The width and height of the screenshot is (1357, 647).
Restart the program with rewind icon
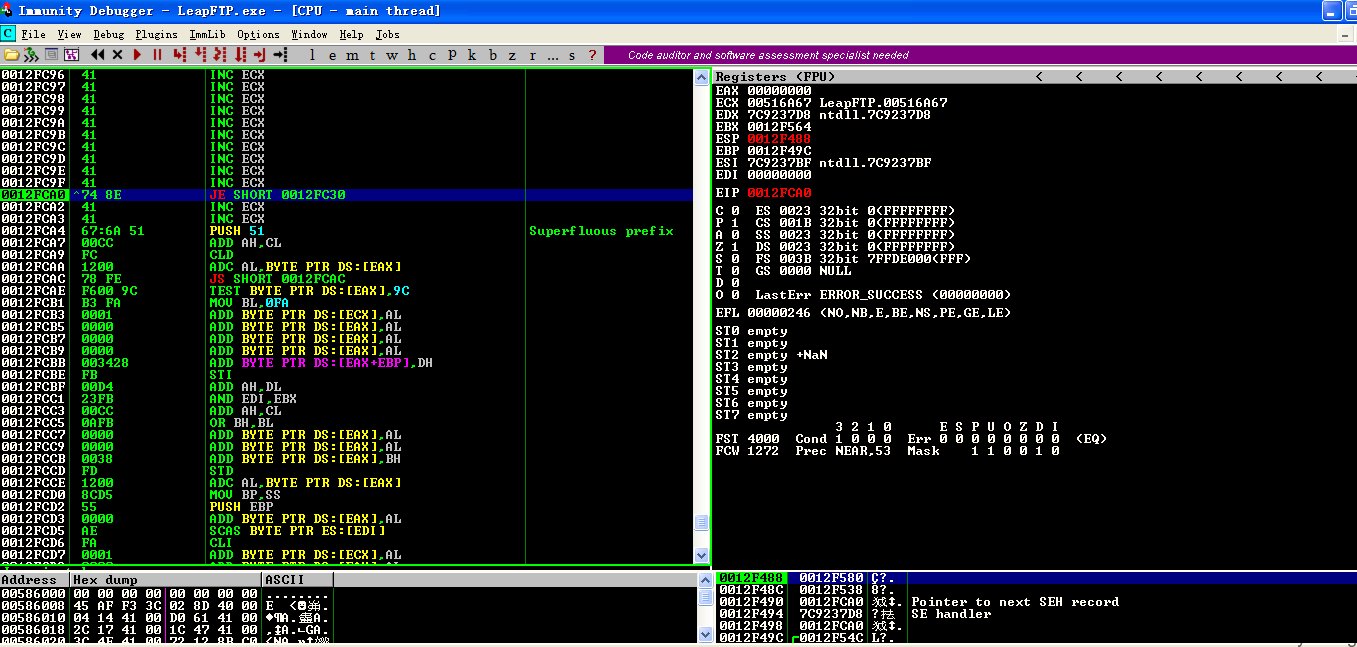click(98, 54)
